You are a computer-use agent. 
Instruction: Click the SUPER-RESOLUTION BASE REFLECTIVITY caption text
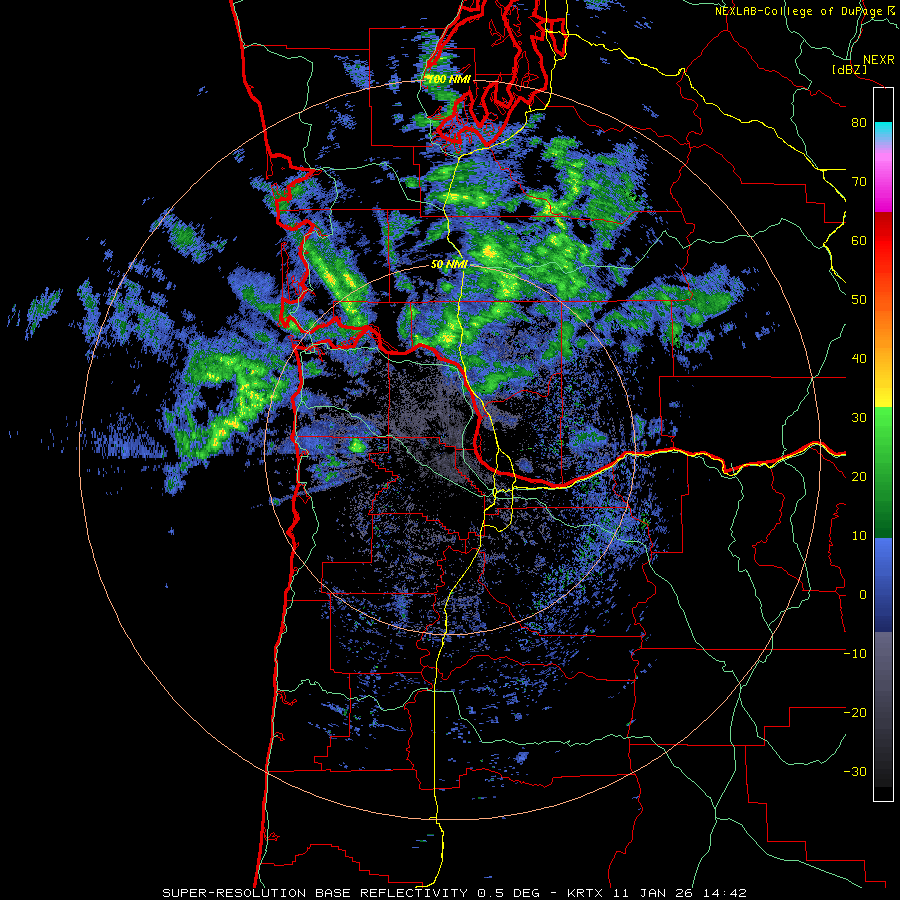315,893
